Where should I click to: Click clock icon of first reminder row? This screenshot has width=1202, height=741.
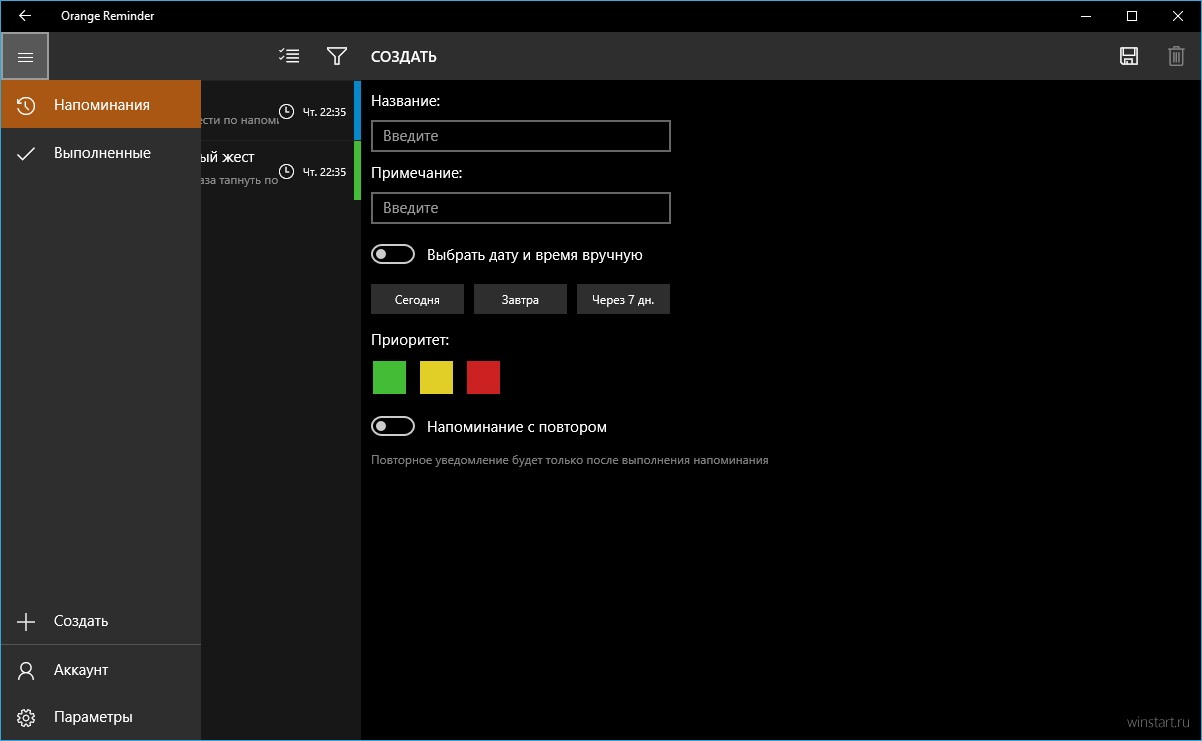point(286,111)
